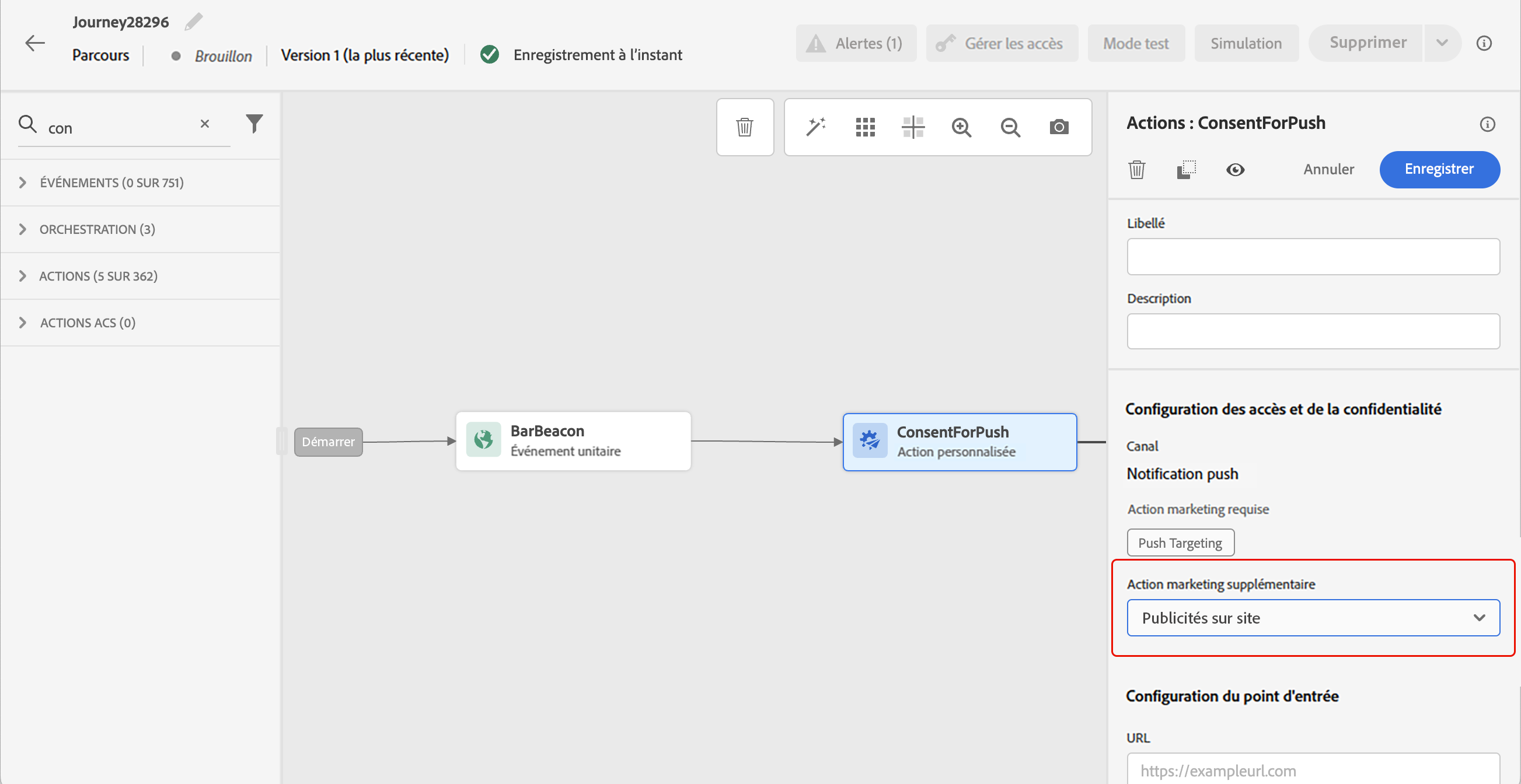This screenshot has width=1521, height=784.
Task: Click the magic wand auto-arrange icon
Action: click(816, 127)
